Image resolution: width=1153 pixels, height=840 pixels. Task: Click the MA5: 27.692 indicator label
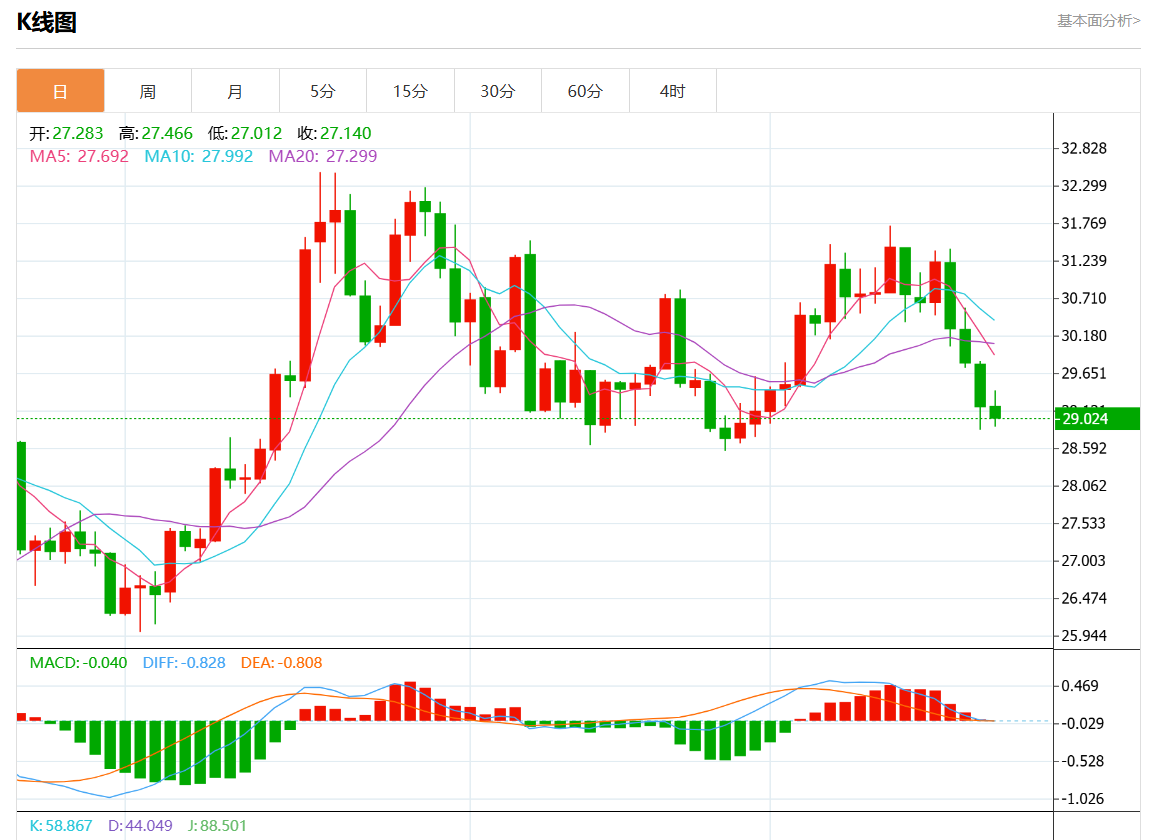pos(79,156)
